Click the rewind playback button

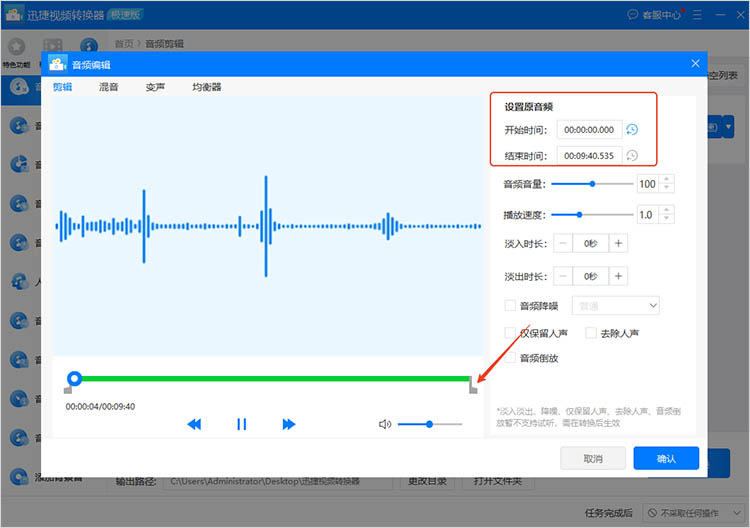click(x=194, y=424)
